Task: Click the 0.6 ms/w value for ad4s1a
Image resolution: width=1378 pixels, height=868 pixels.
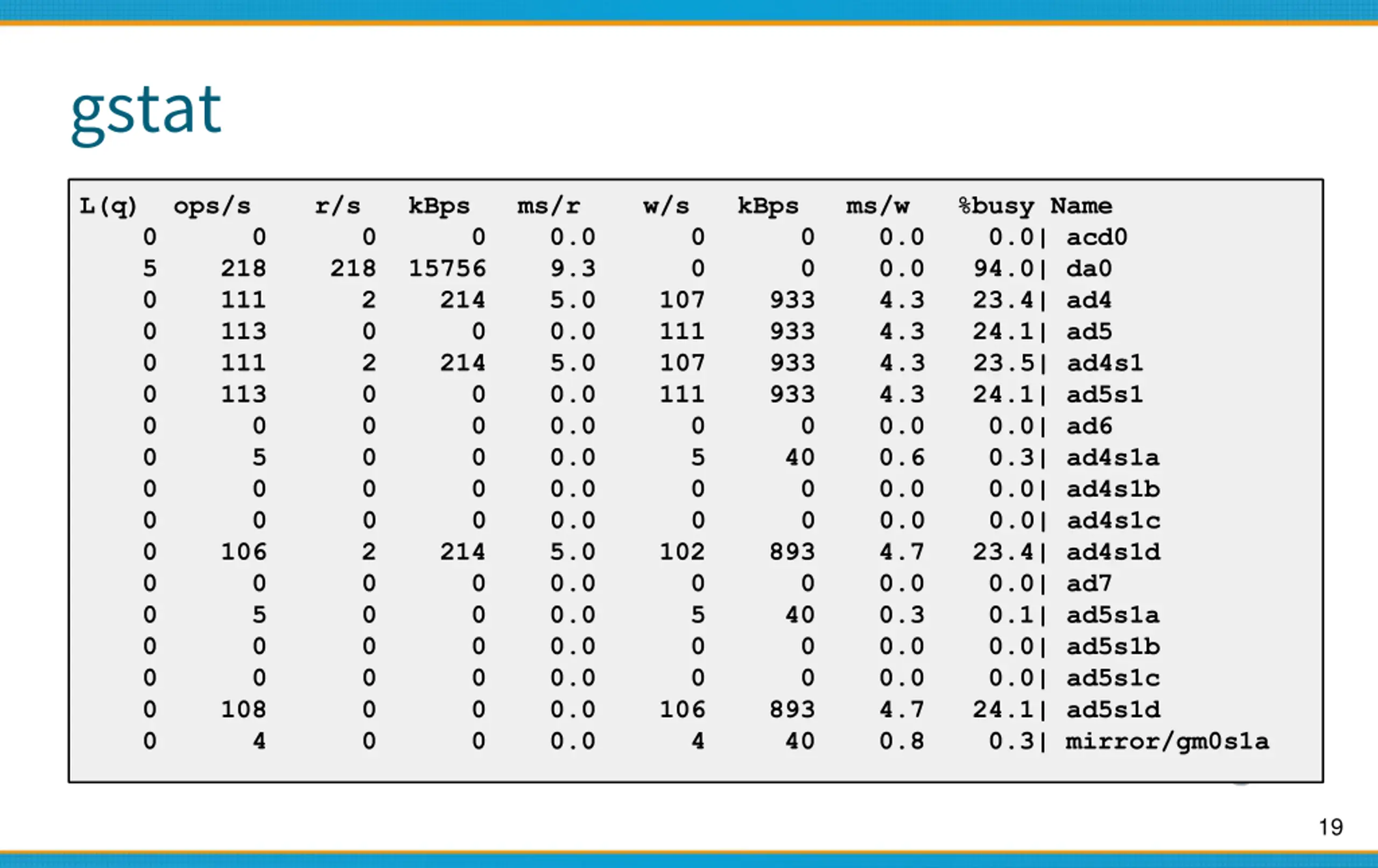Action: pos(902,458)
